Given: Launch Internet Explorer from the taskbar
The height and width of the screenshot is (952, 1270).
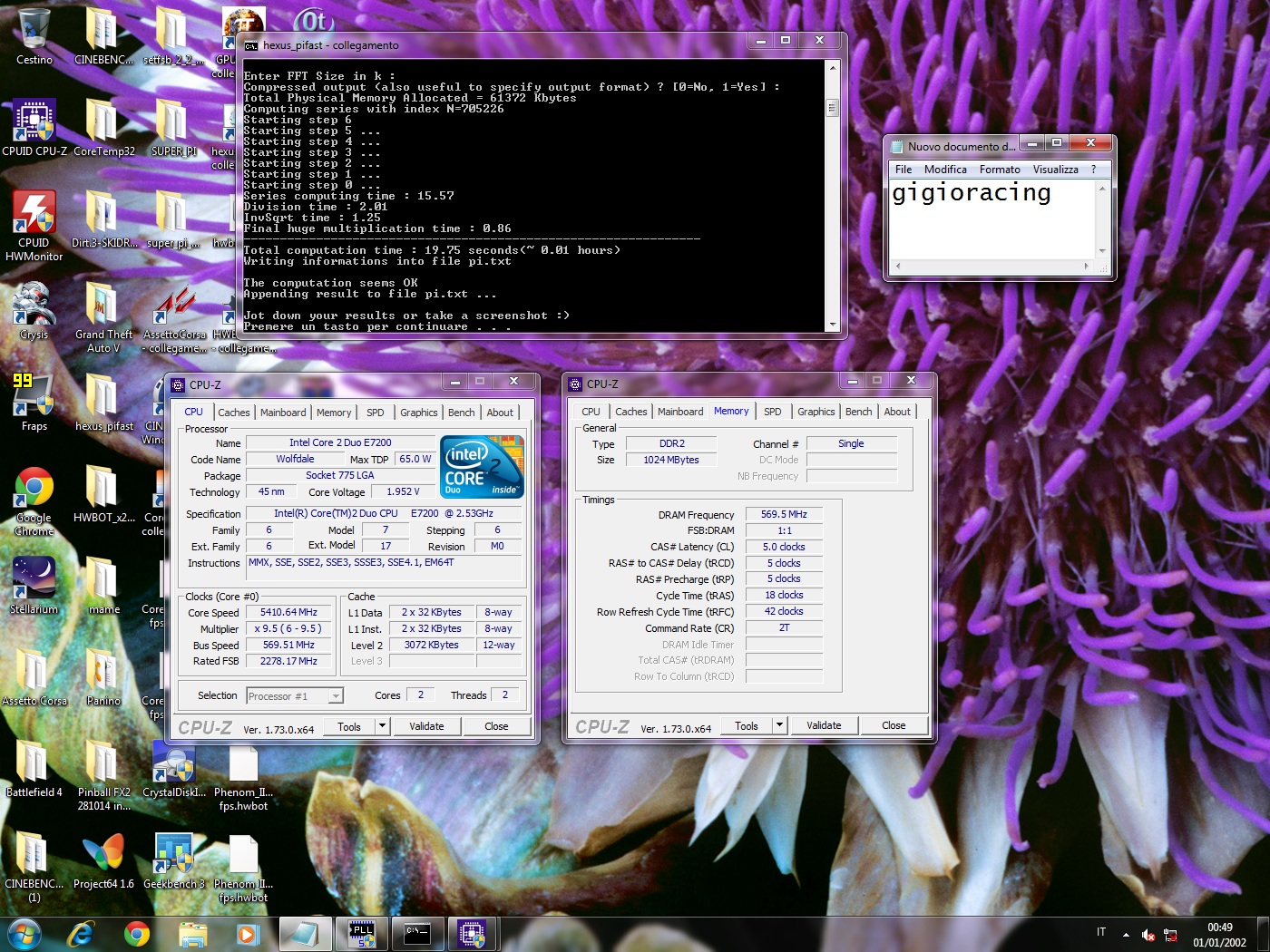Looking at the screenshot, I should pyautogui.click(x=81, y=934).
